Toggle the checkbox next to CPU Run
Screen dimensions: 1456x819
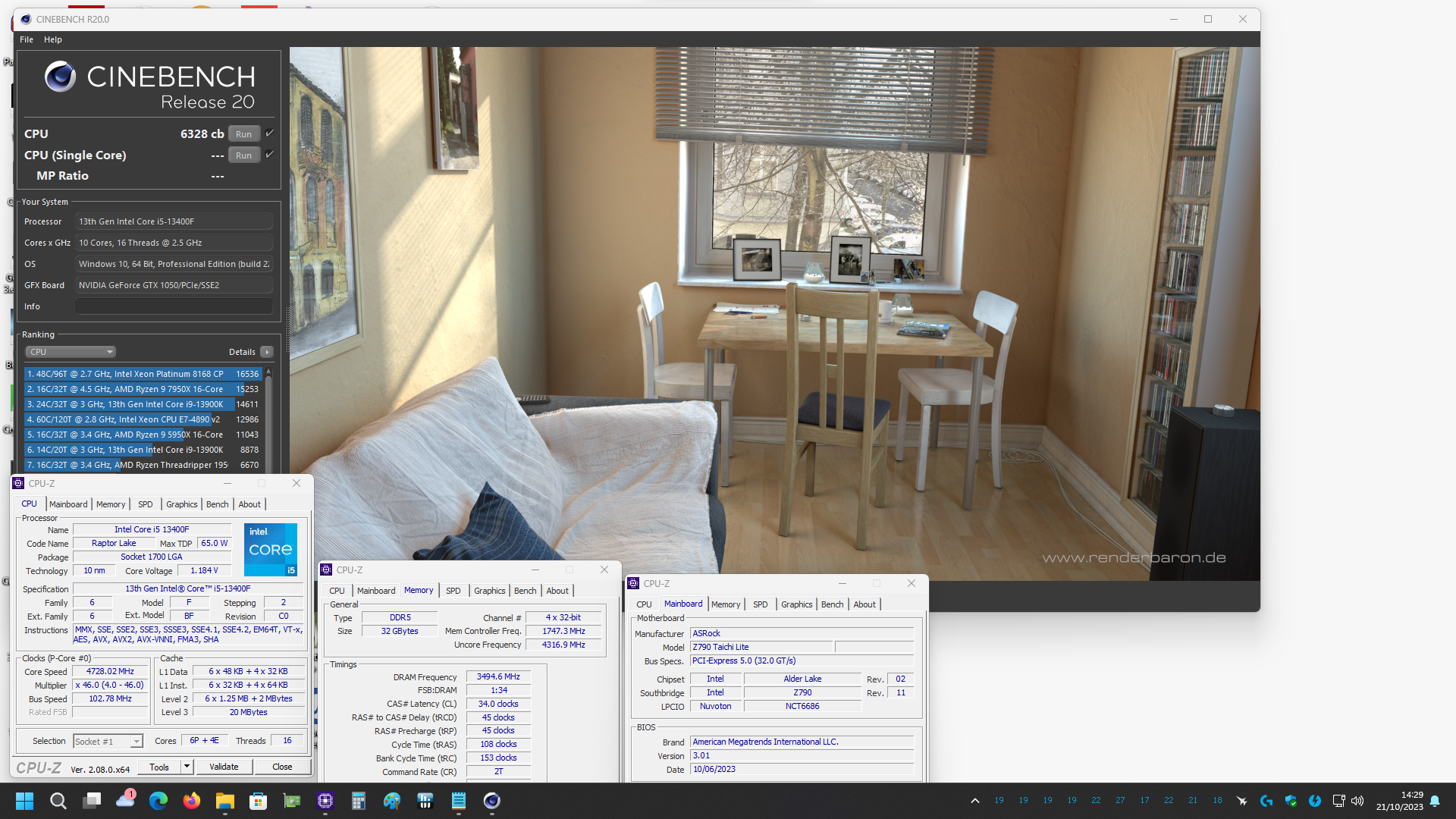(269, 133)
